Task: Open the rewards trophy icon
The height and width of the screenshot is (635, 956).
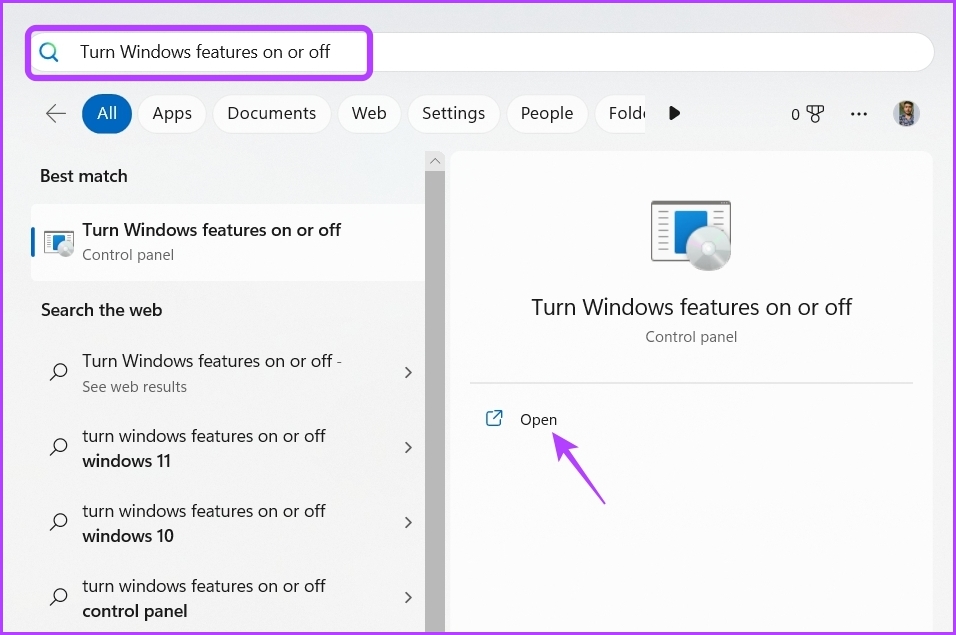Action: [x=815, y=113]
